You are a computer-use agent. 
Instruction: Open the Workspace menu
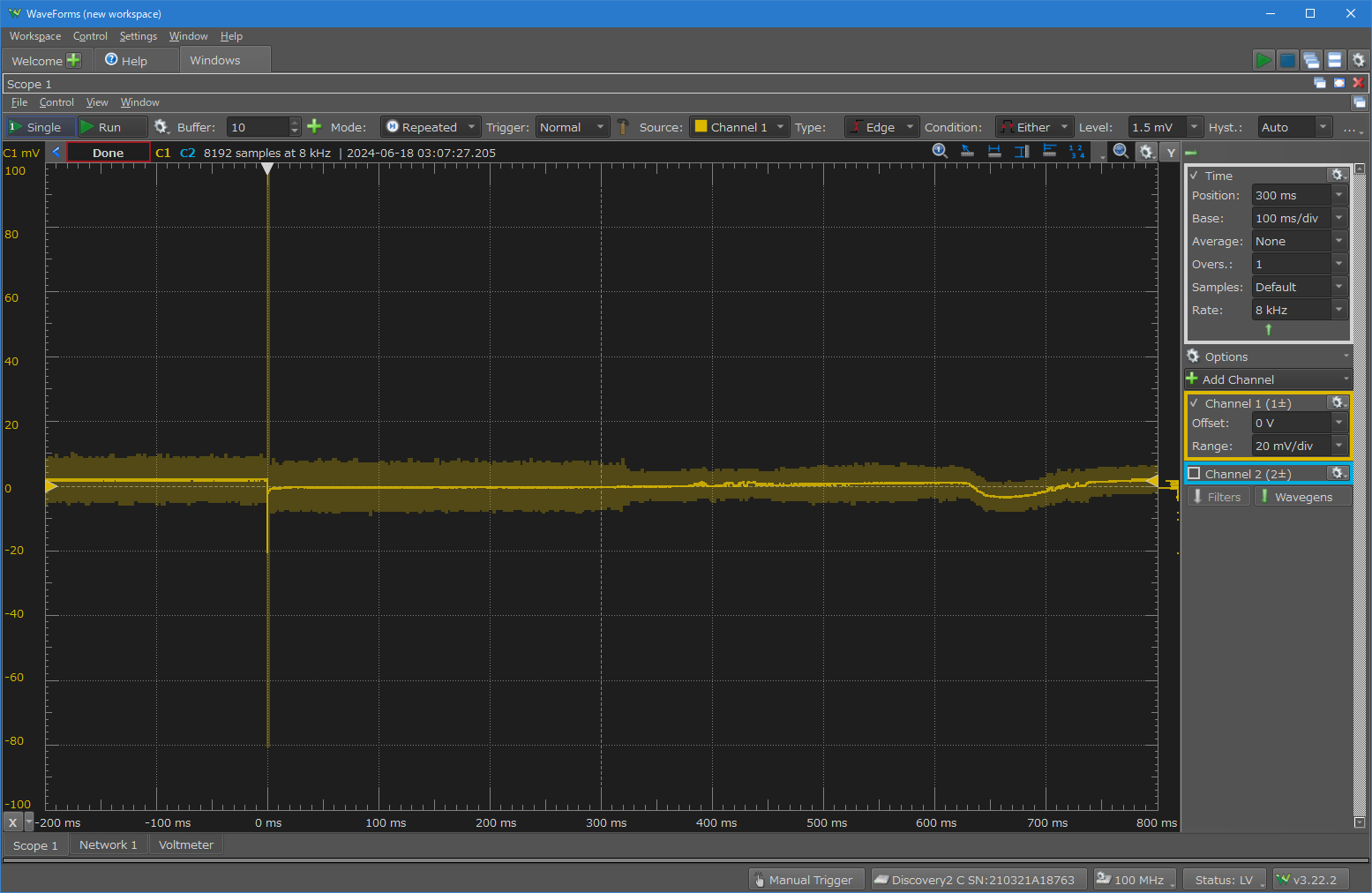pyautogui.click(x=35, y=36)
